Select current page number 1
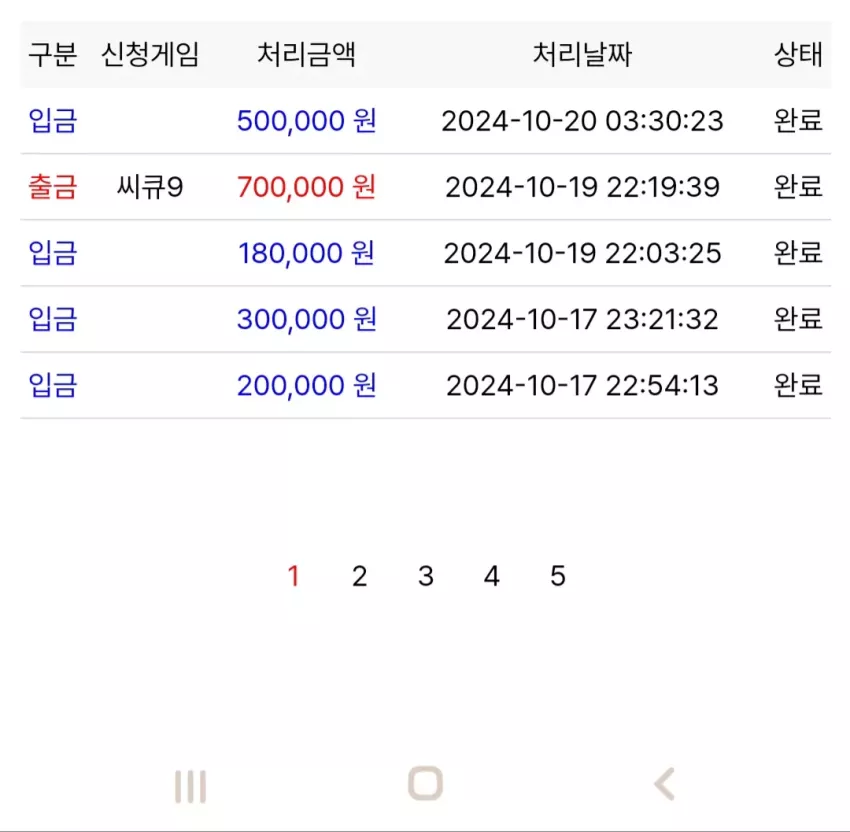This screenshot has width=850, height=832. tap(294, 576)
